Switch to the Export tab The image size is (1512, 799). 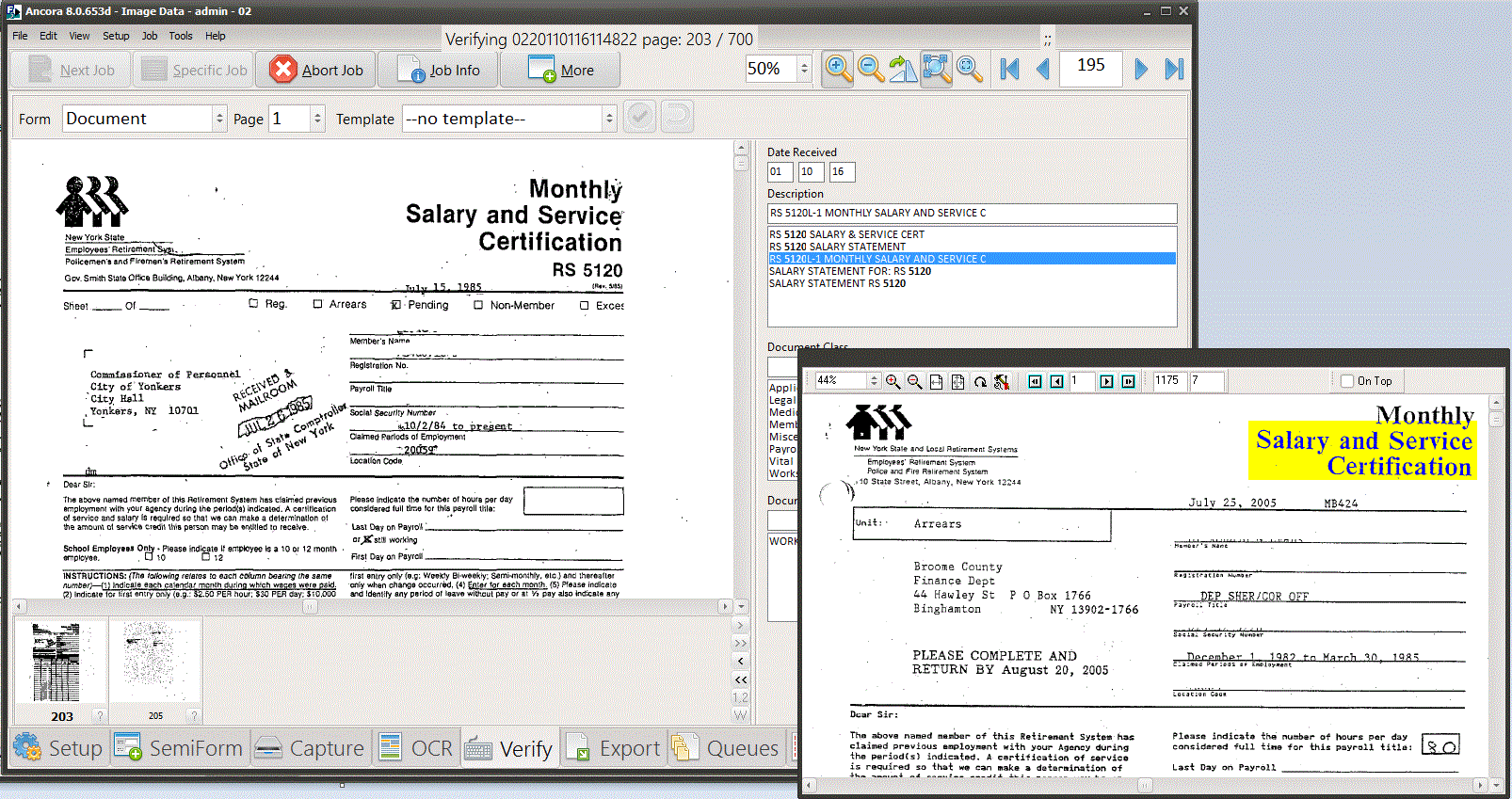coord(613,748)
